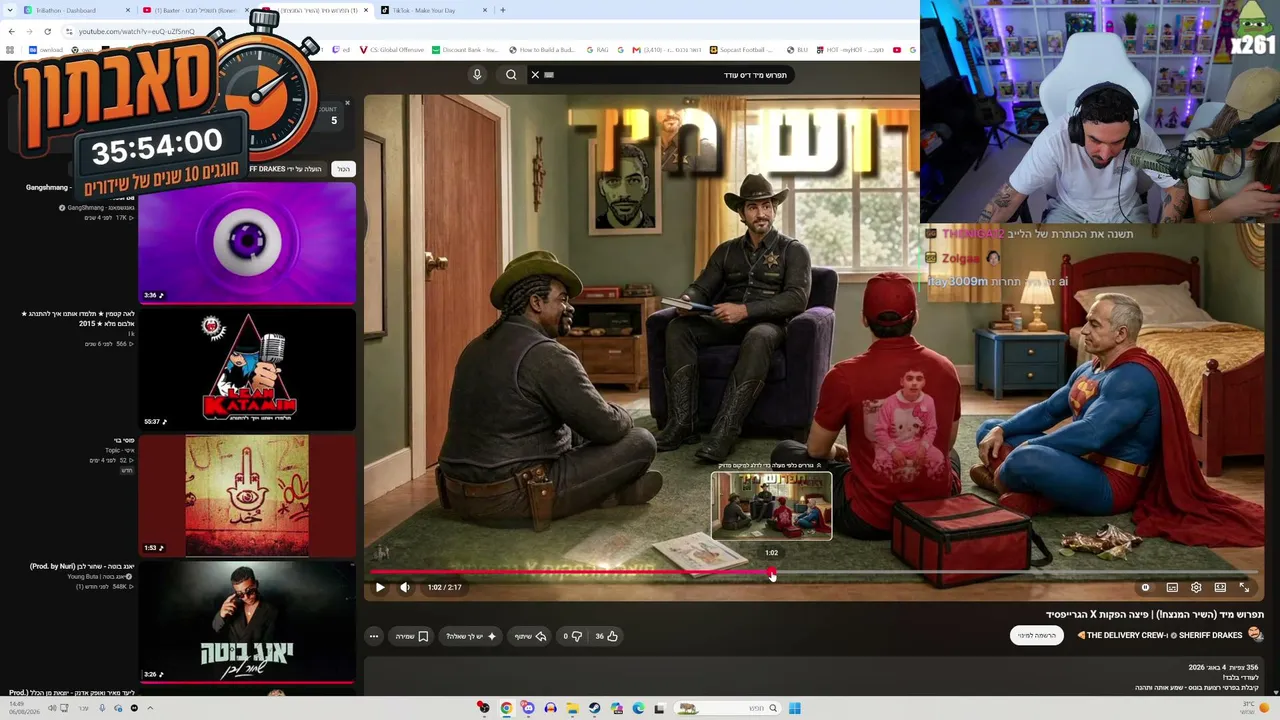Open the Leak Katamim video thumbnail
The image size is (1280, 720).
click(247, 369)
